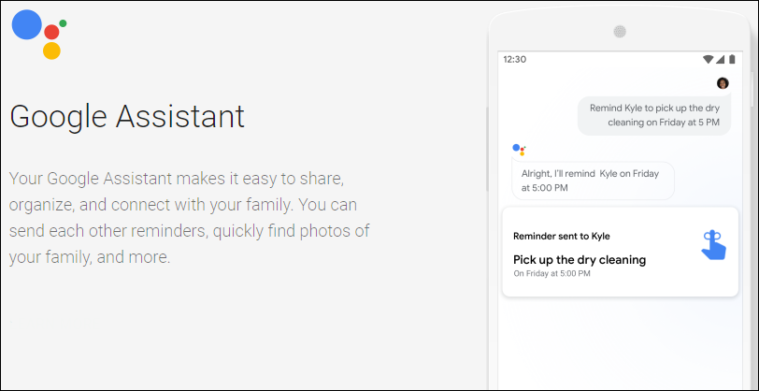
Task: Click the blue finger reminder icon
Action: click(713, 245)
